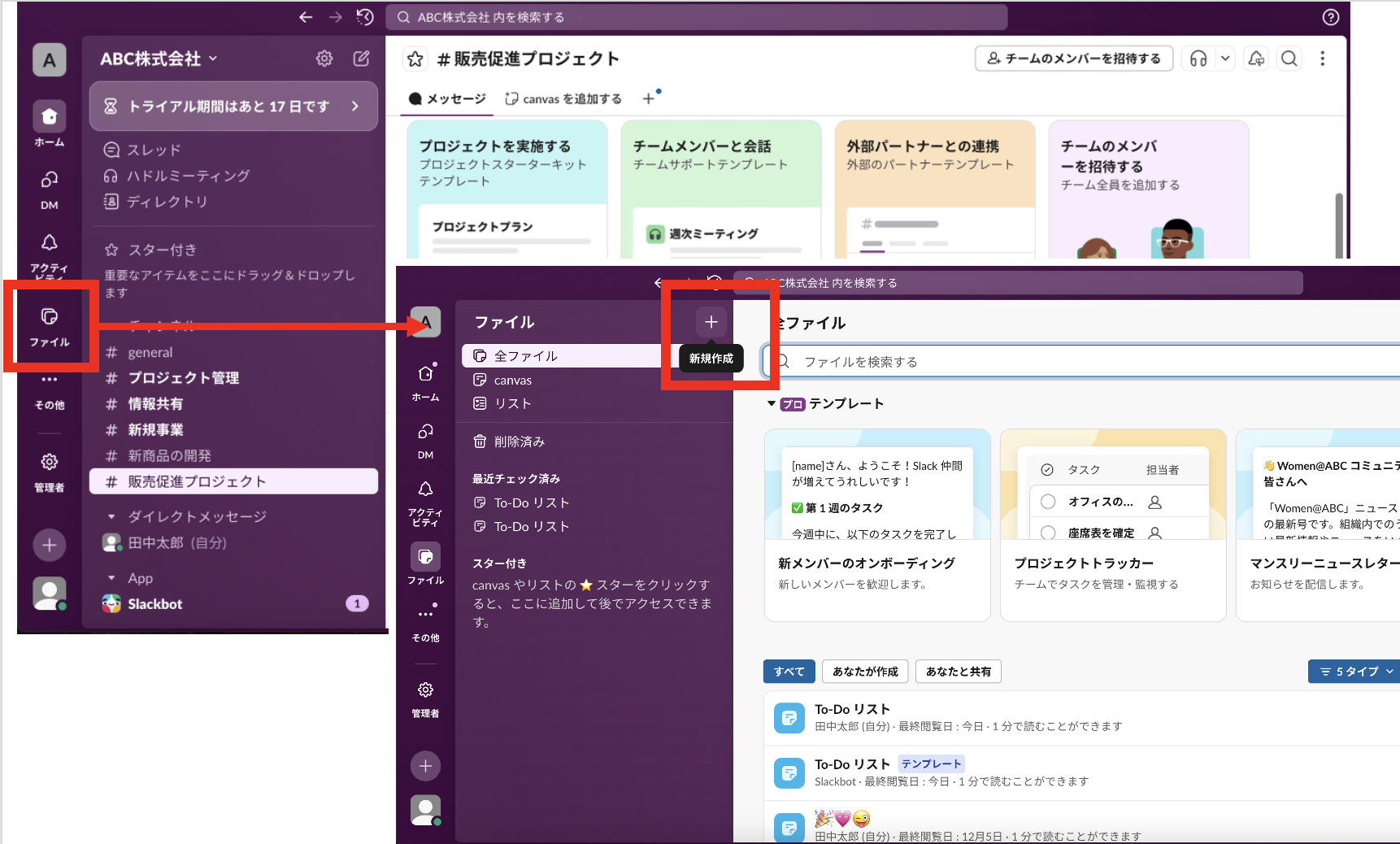Select the あなたと共有 filter
This screenshot has width=1400, height=844.
point(958,671)
